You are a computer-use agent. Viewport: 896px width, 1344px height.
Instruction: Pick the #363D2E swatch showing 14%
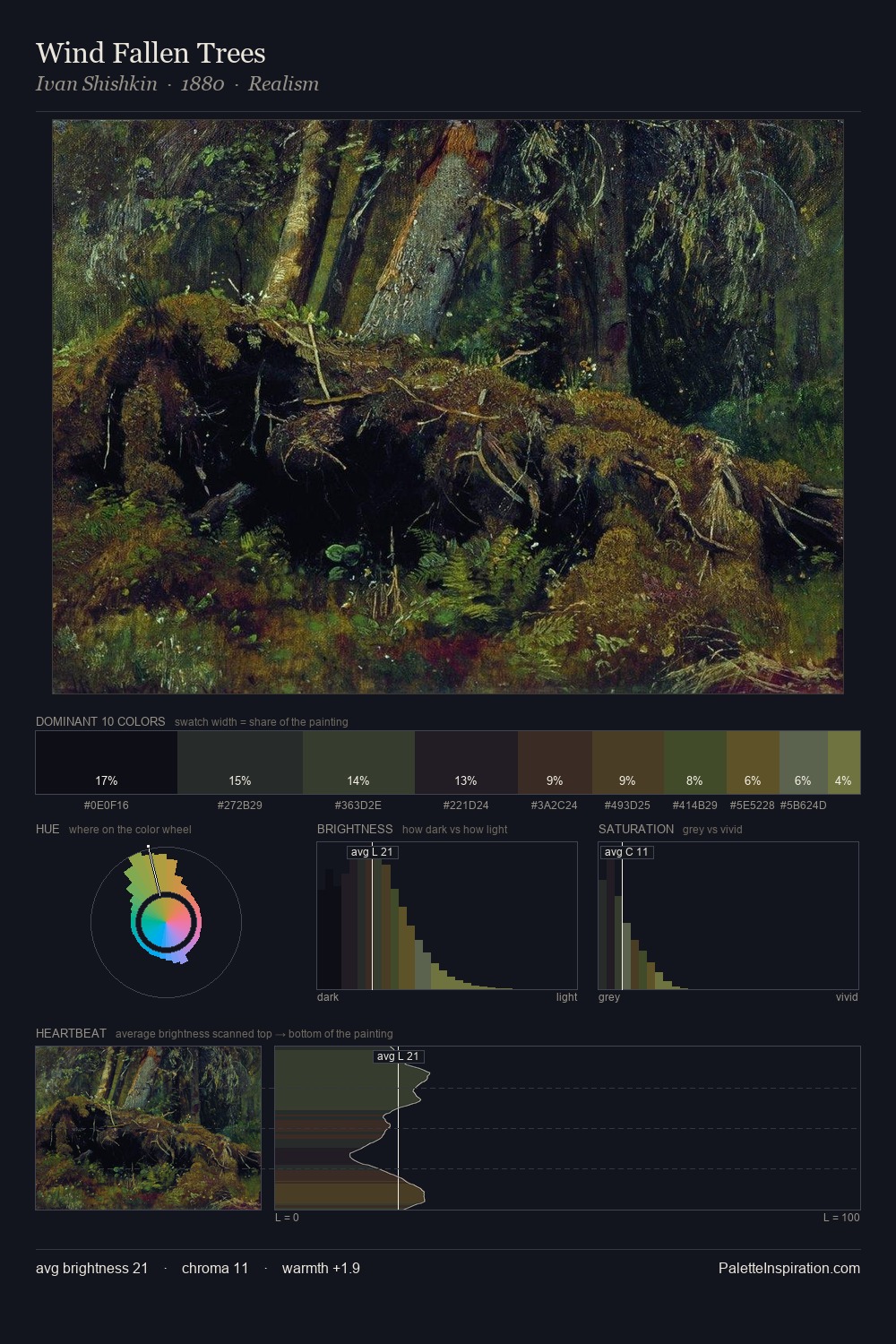tap(358, 762)
